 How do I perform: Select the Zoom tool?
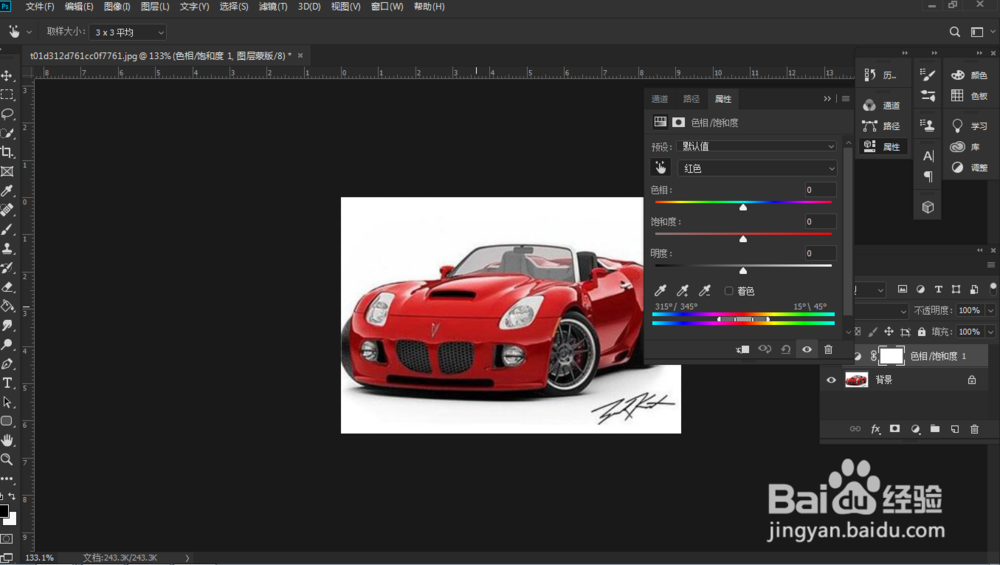7,459
